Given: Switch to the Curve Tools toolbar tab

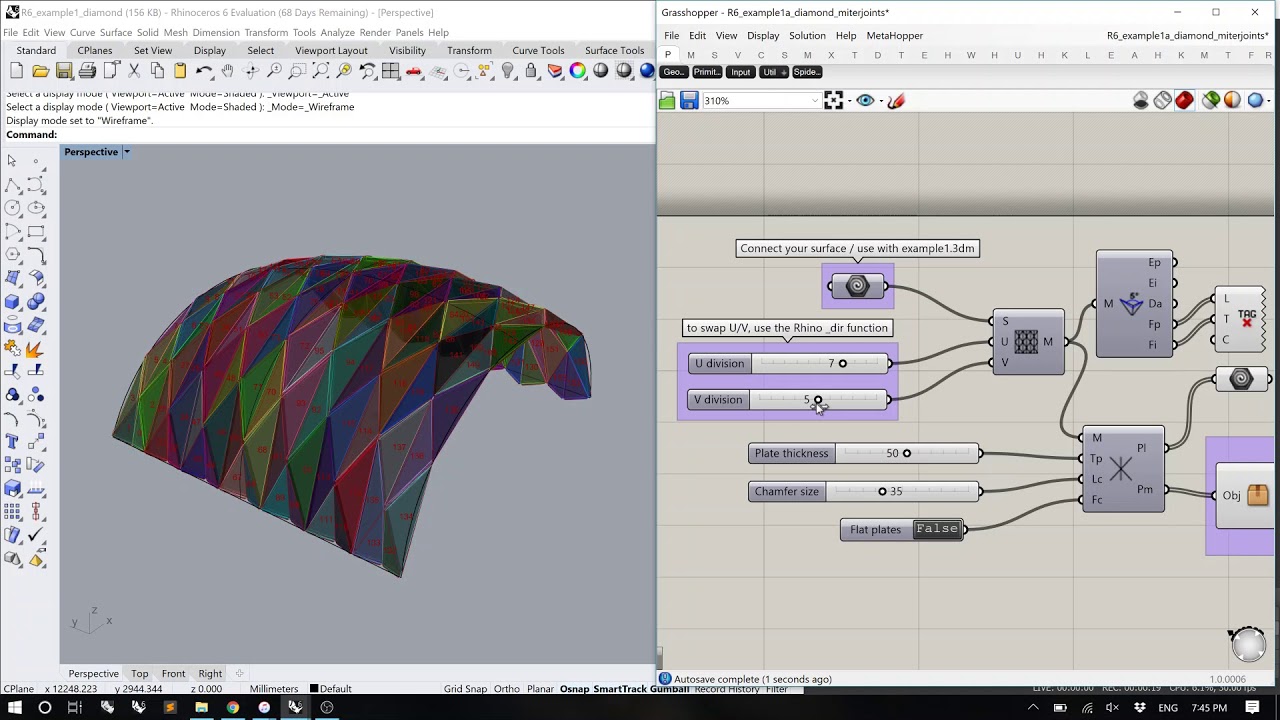Looking at the screenshot, I should [538, 50].
